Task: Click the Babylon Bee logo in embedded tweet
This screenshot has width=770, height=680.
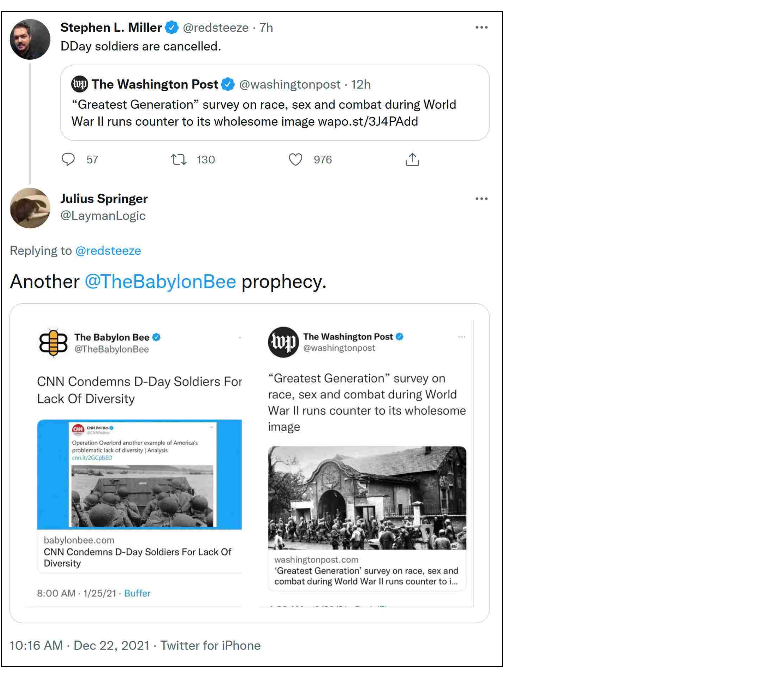Action: click(x=53, y=343)
